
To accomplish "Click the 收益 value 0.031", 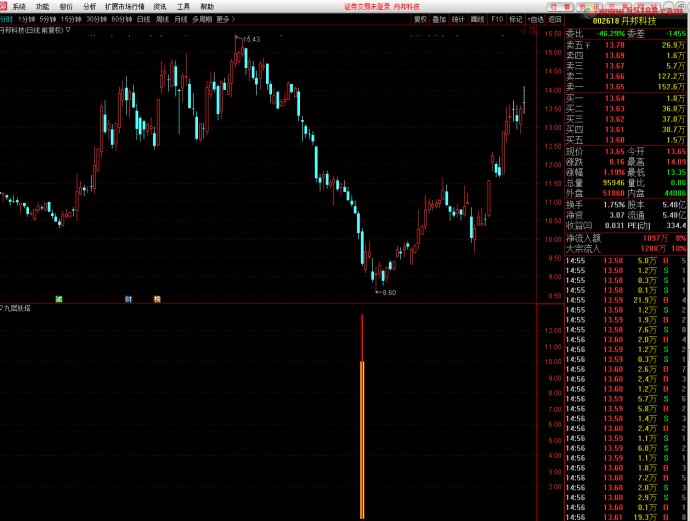I will click(x=614, y=225).
